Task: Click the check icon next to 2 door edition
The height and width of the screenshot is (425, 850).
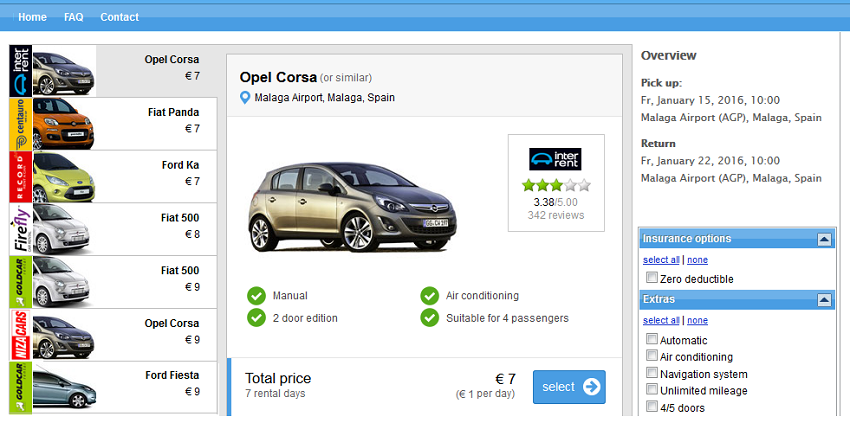Action: click(x=256, y=318)
